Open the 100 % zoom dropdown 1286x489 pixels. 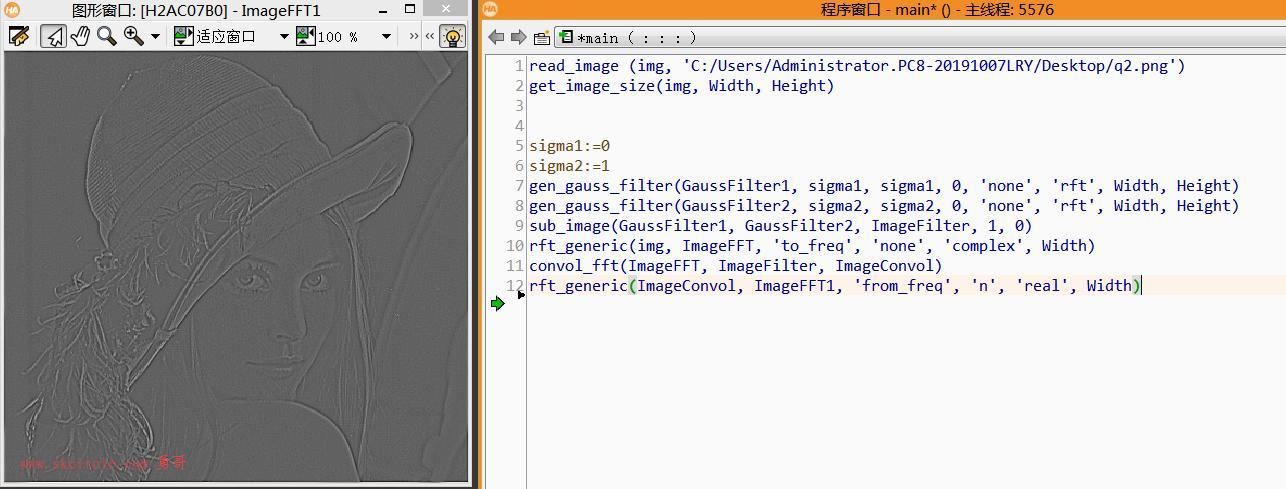pyautogui.click(x=386, y=37)
